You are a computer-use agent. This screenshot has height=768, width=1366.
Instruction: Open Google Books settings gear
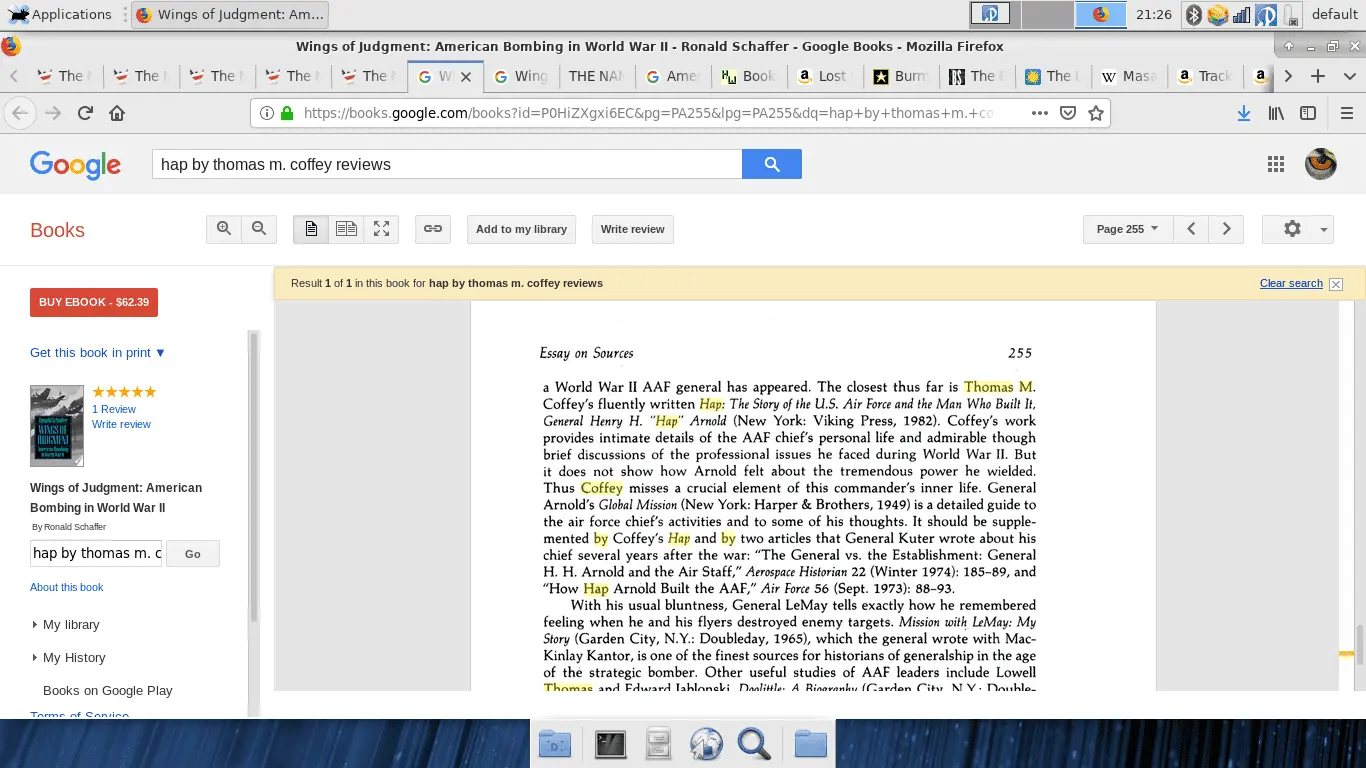click(1291, 229)
